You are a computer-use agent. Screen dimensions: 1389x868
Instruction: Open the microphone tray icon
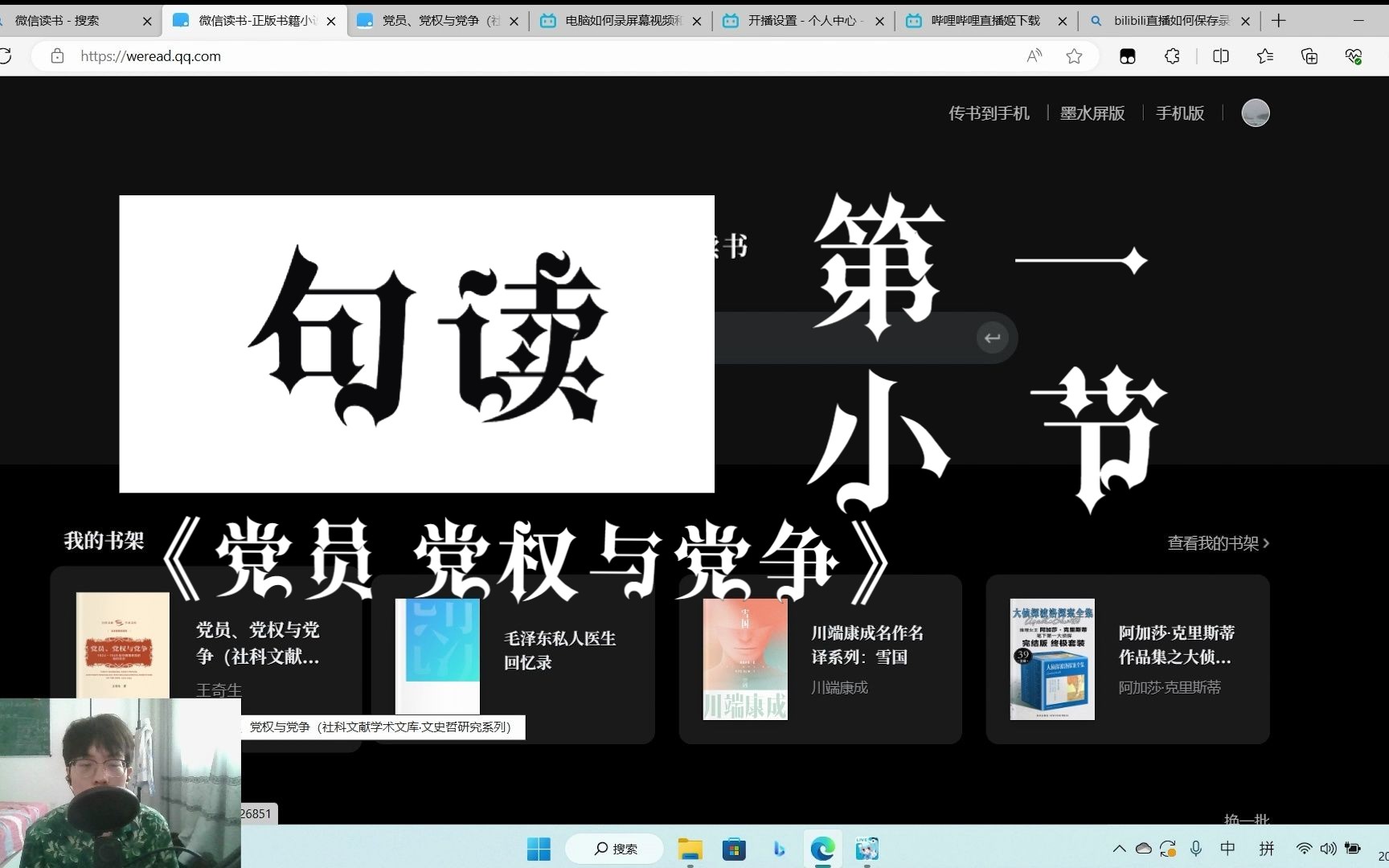coord(1196,849)
